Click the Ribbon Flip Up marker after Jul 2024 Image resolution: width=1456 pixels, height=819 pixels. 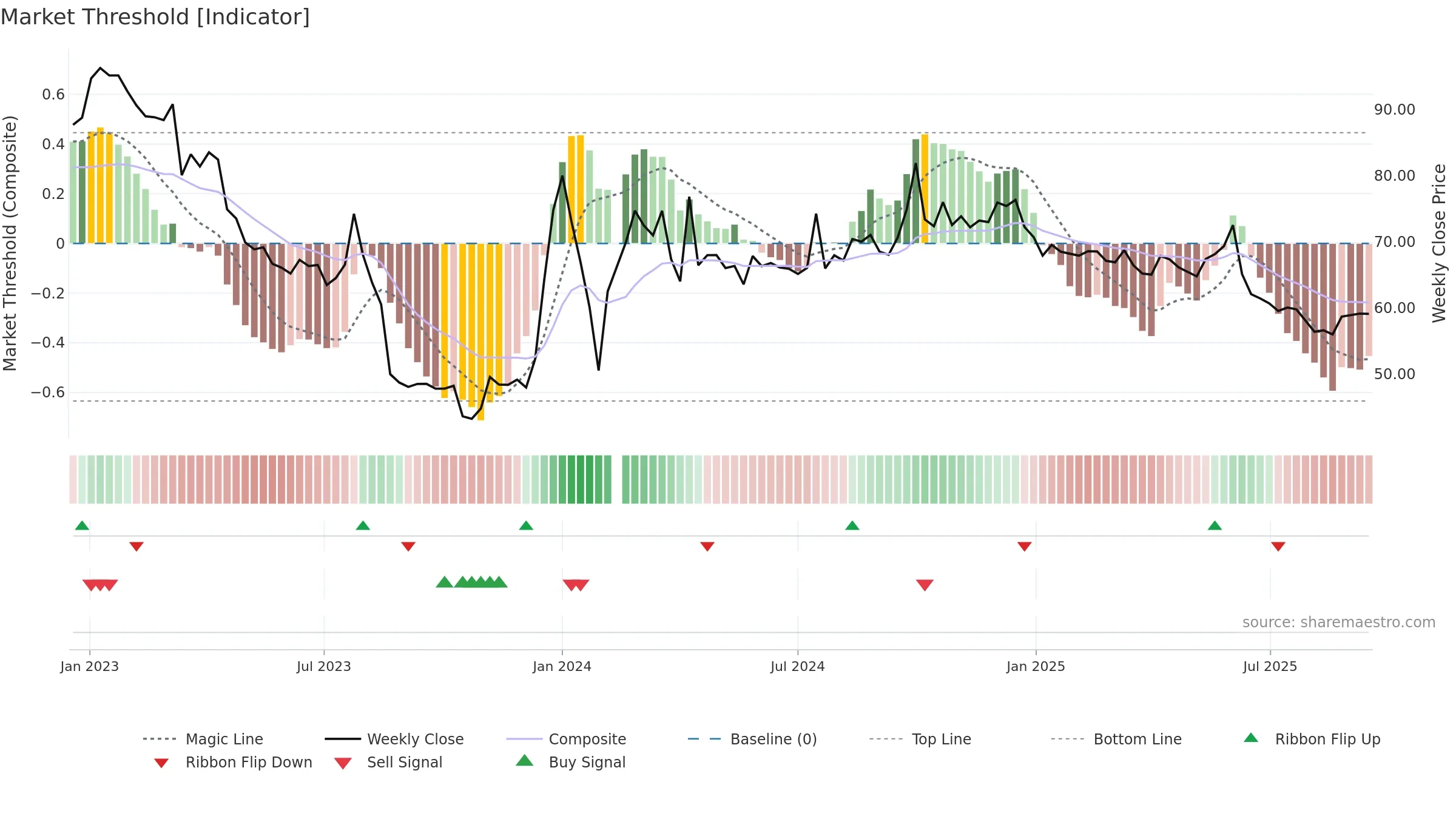852,525
